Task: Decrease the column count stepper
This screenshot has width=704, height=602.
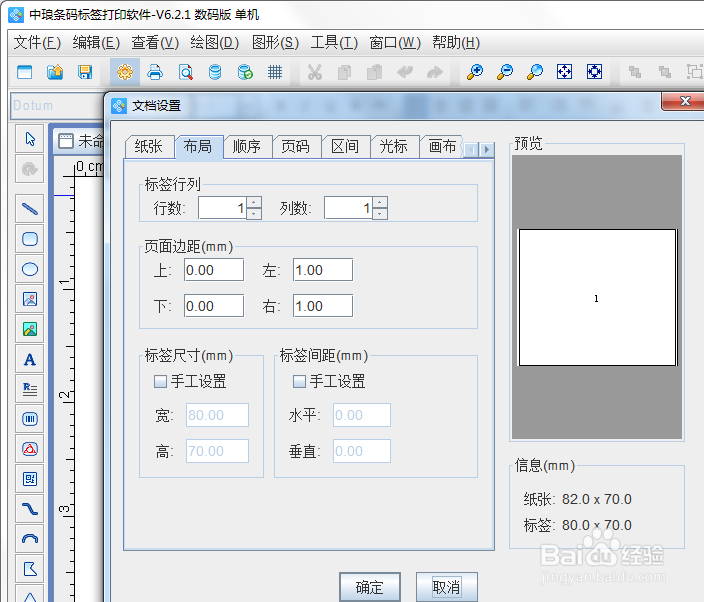Action: click(x=380, y=214)
